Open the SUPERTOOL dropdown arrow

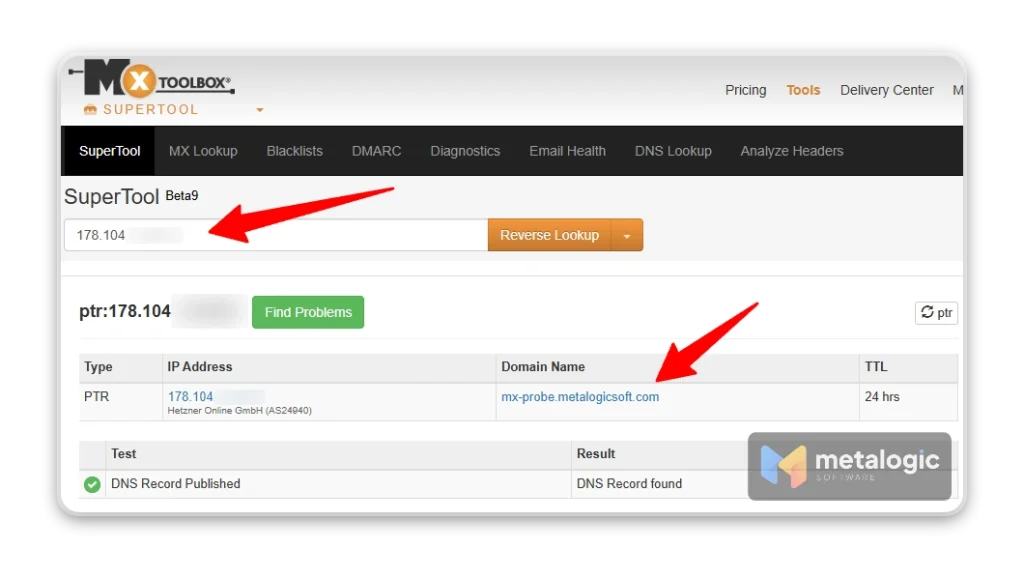click(x=260, y=110)
